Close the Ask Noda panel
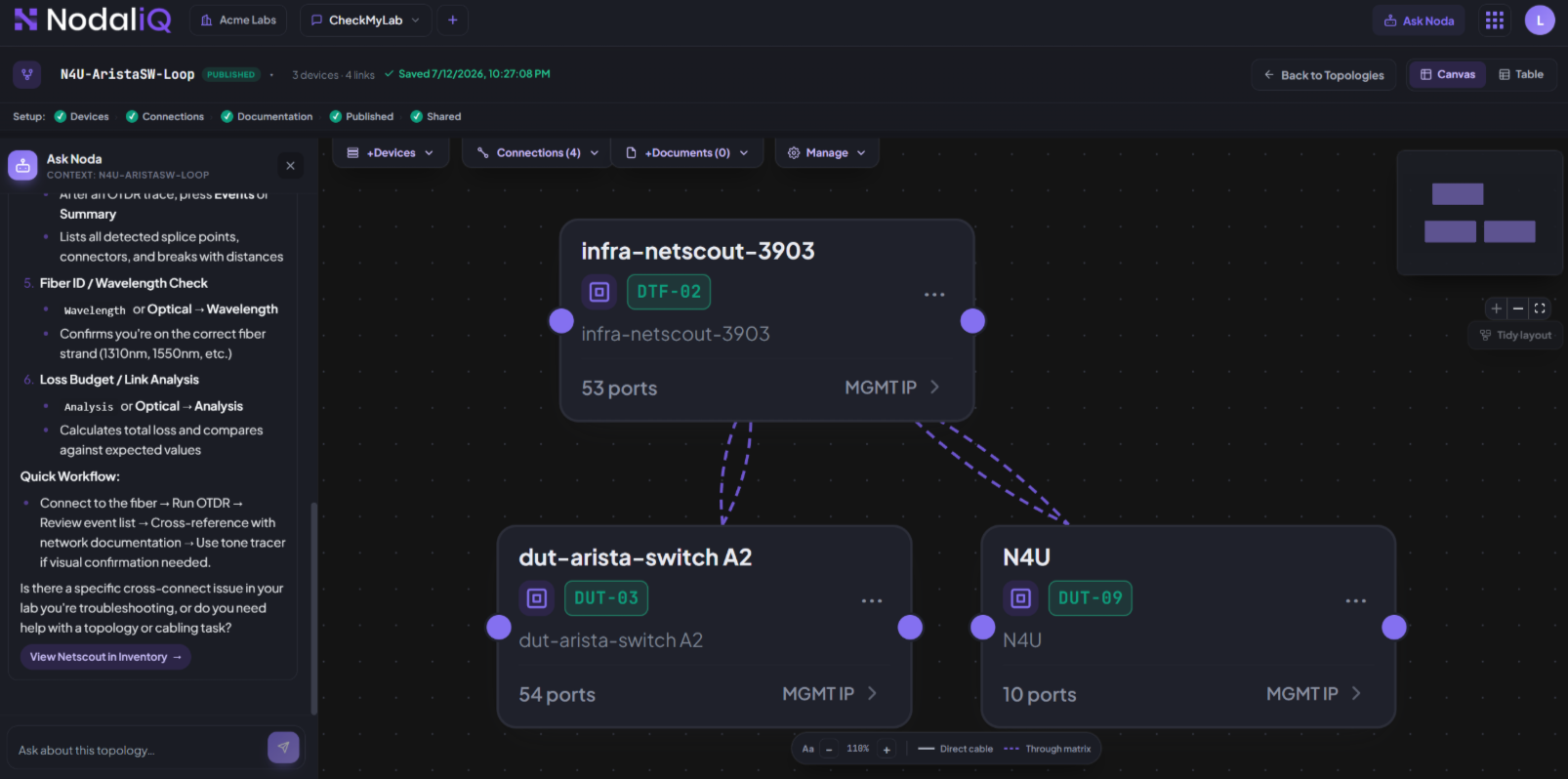Screen dimensions: 1568x779 tap(290, 166)
